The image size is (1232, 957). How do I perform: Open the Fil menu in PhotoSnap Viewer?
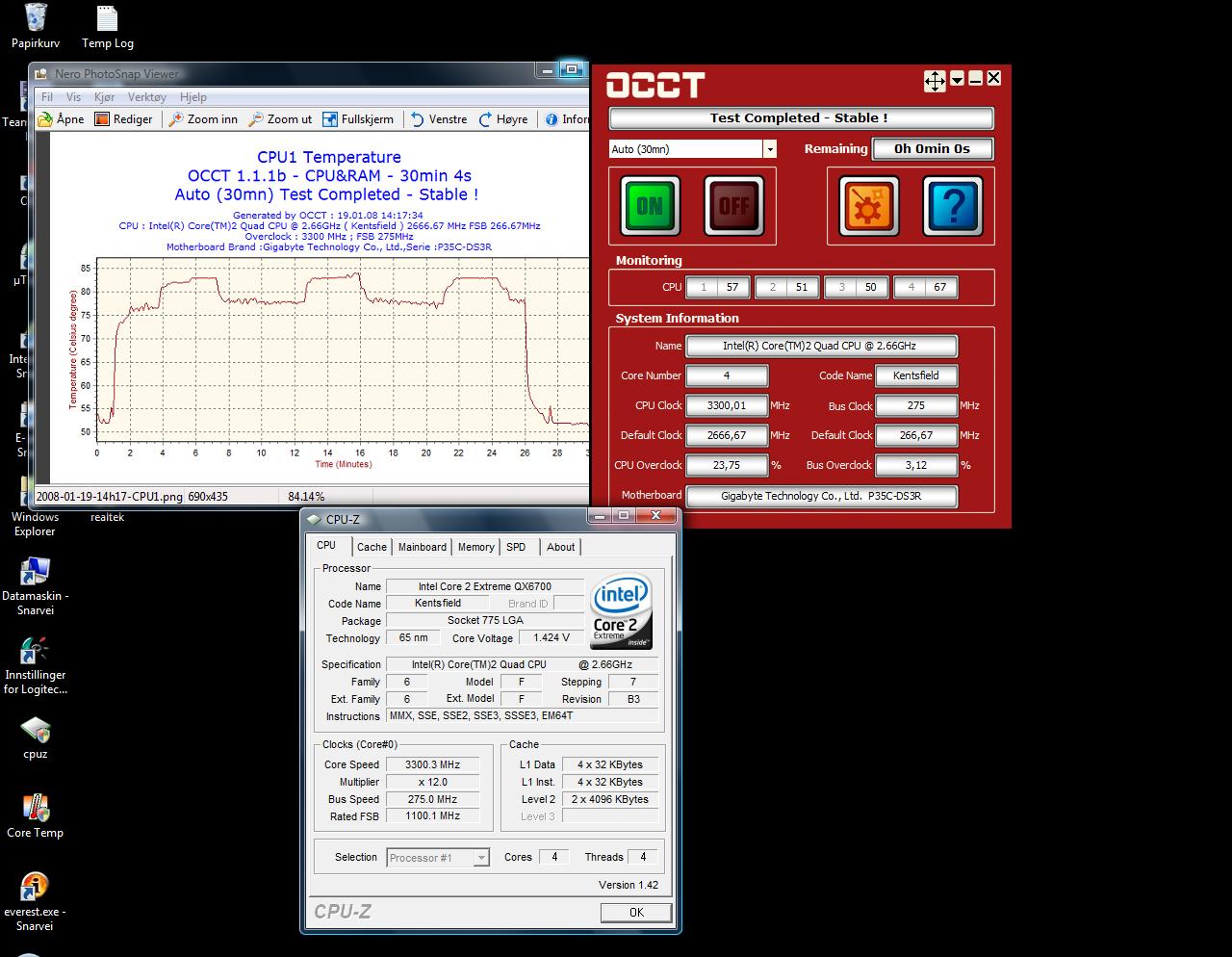47,97
